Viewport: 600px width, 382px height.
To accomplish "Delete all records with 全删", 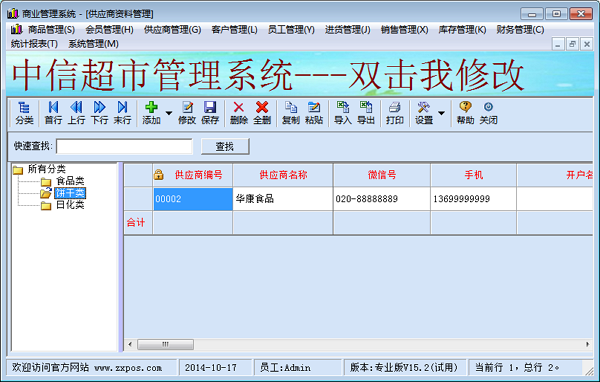I will coord(262,113).
